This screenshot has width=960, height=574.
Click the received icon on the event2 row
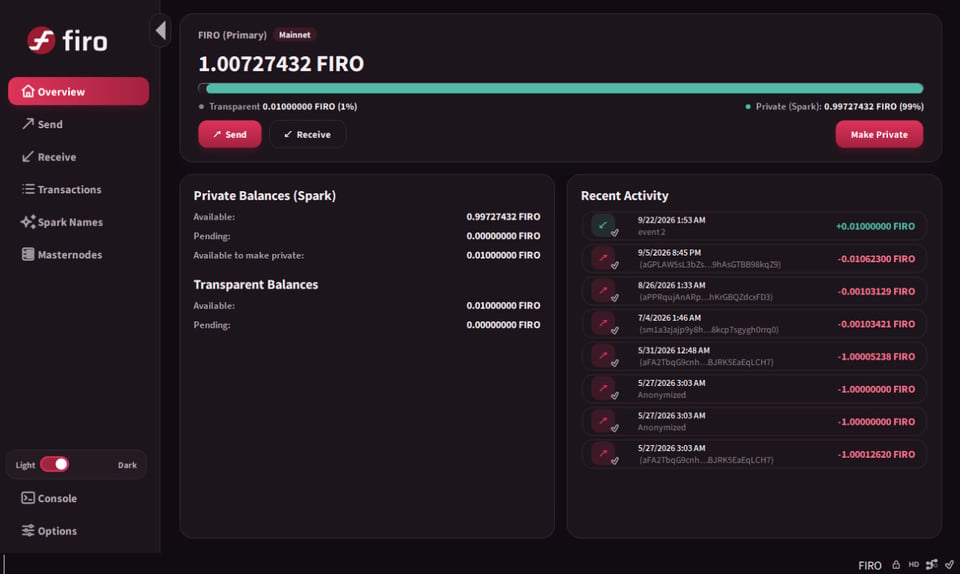603,225
